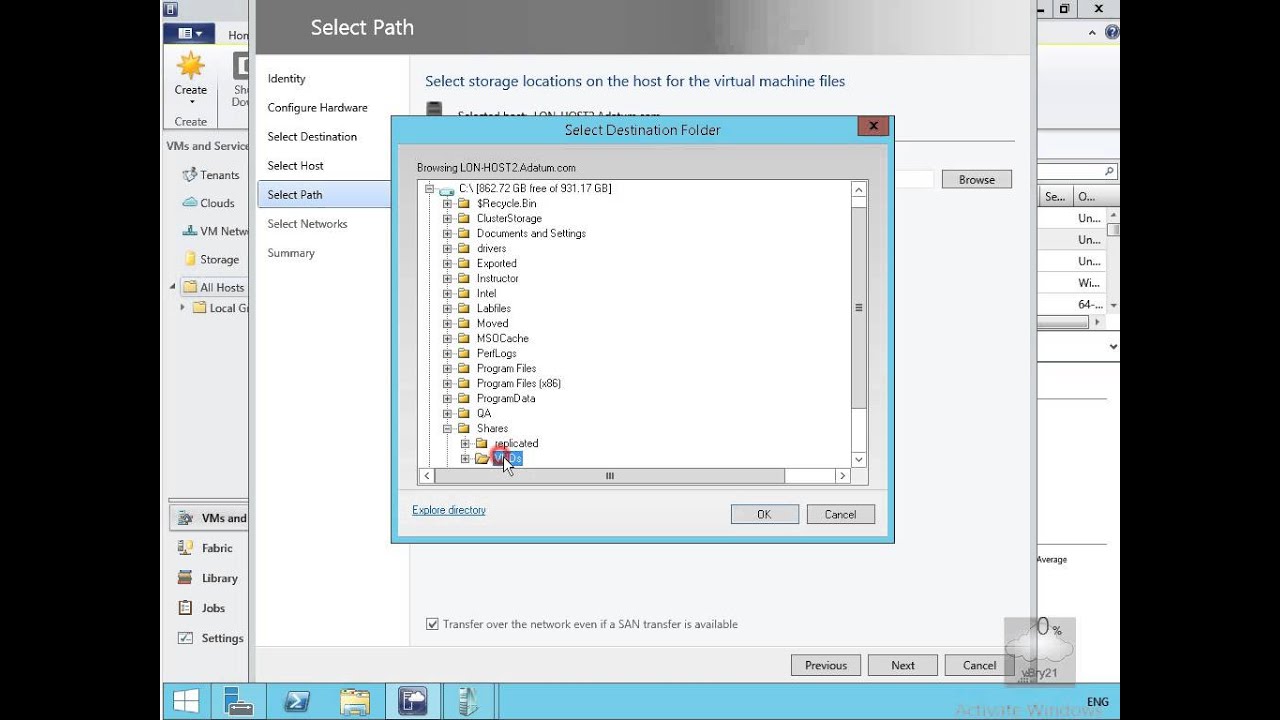Viewport: 1280px width, 720px height.
Task: Collapse the C:\ drive node
Action: point(429,188)
